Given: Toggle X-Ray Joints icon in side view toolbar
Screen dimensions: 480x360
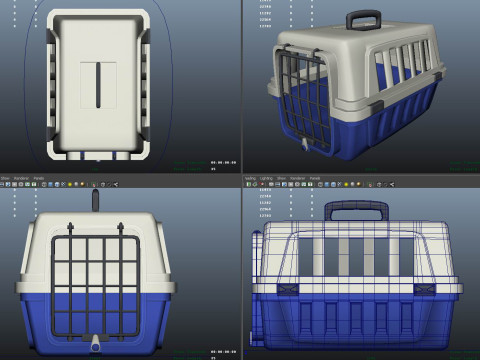Looking at the screenshot, I should (x=392, y=184).
